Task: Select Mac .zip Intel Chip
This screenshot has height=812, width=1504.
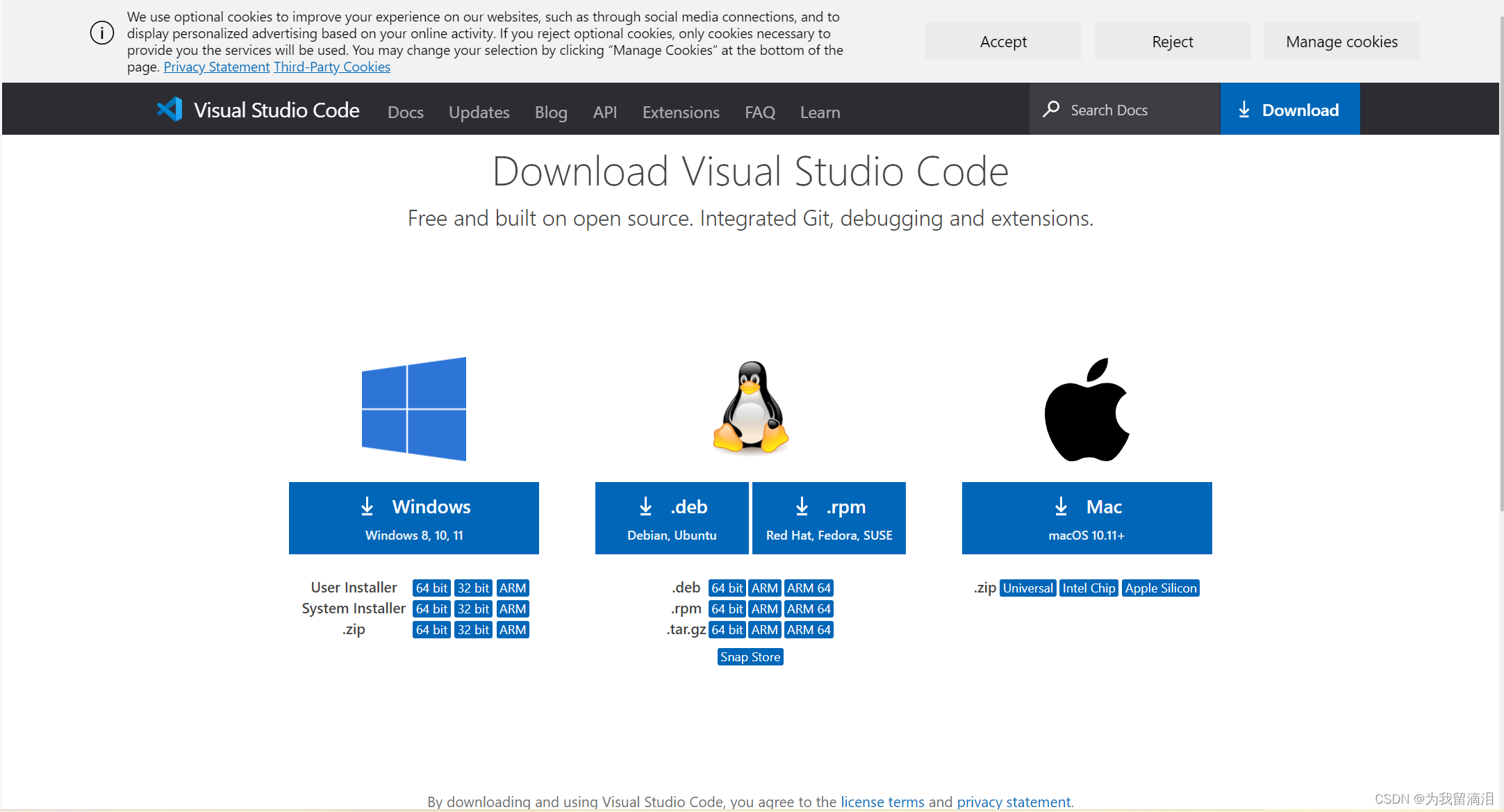Action: pyautogui.click(x=1089, y=588)
